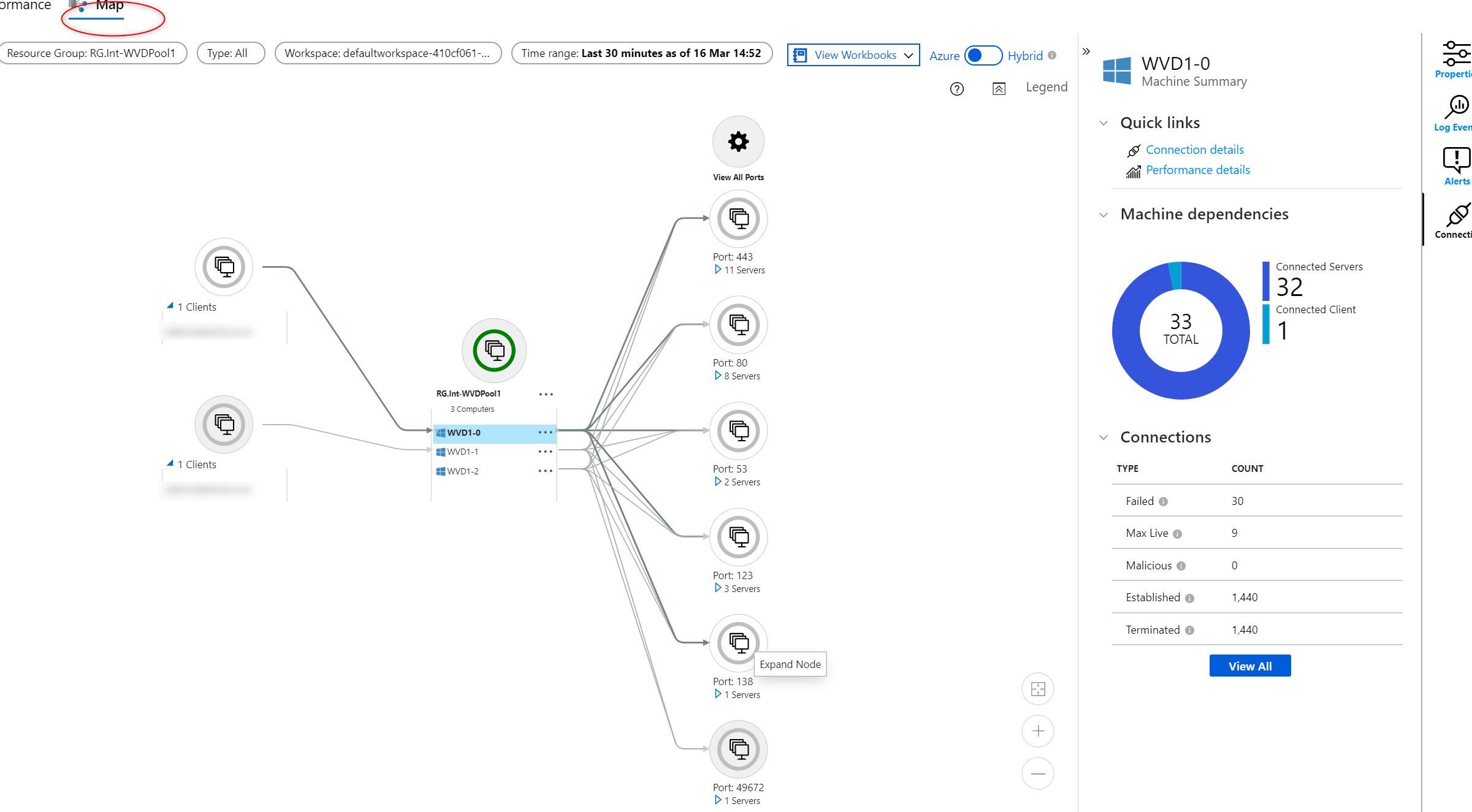The image size is (1472, 812).
Task: Change the Time range filter pill
Action: click(x=641, y=53)
